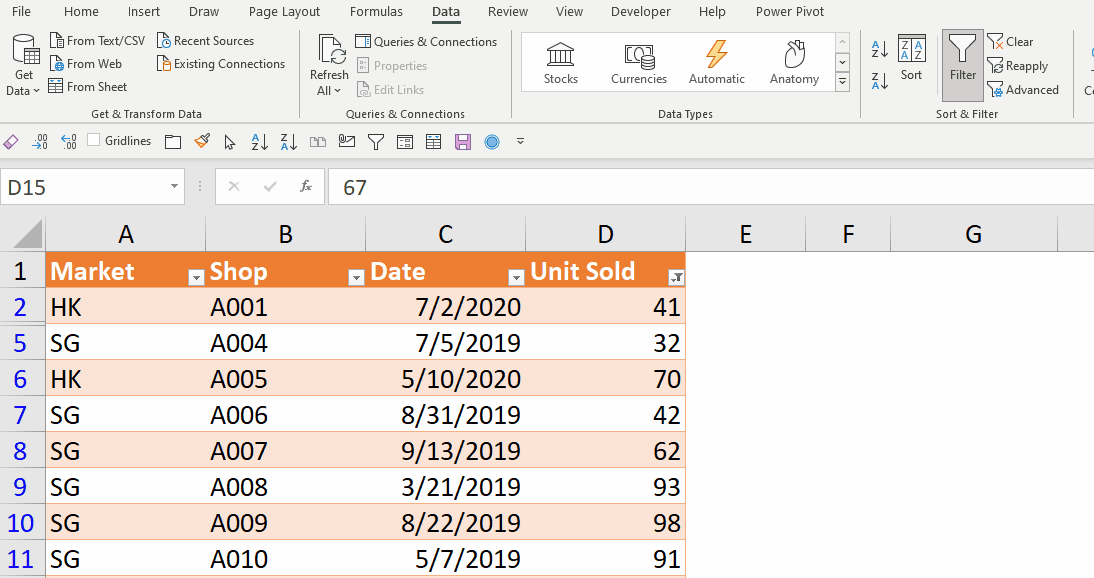Select cell F5 in the worksheet
This screenshot has width=1094, height=578.
click(x=847, y=340)
